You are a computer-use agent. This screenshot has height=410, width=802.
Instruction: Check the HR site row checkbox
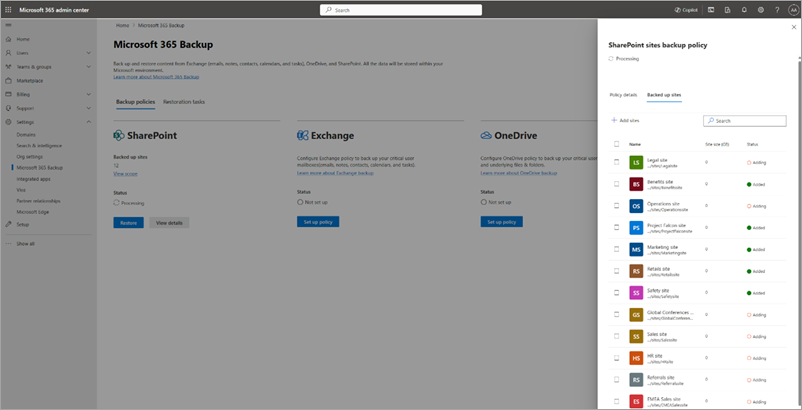pos(616,358)
